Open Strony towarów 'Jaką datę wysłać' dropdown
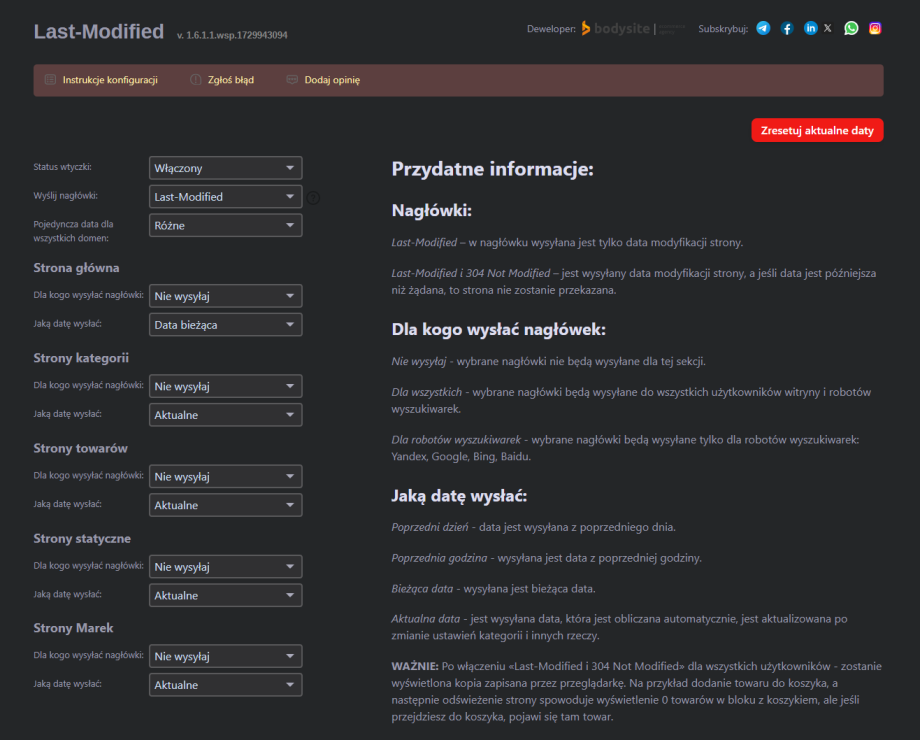 (225, 505)
